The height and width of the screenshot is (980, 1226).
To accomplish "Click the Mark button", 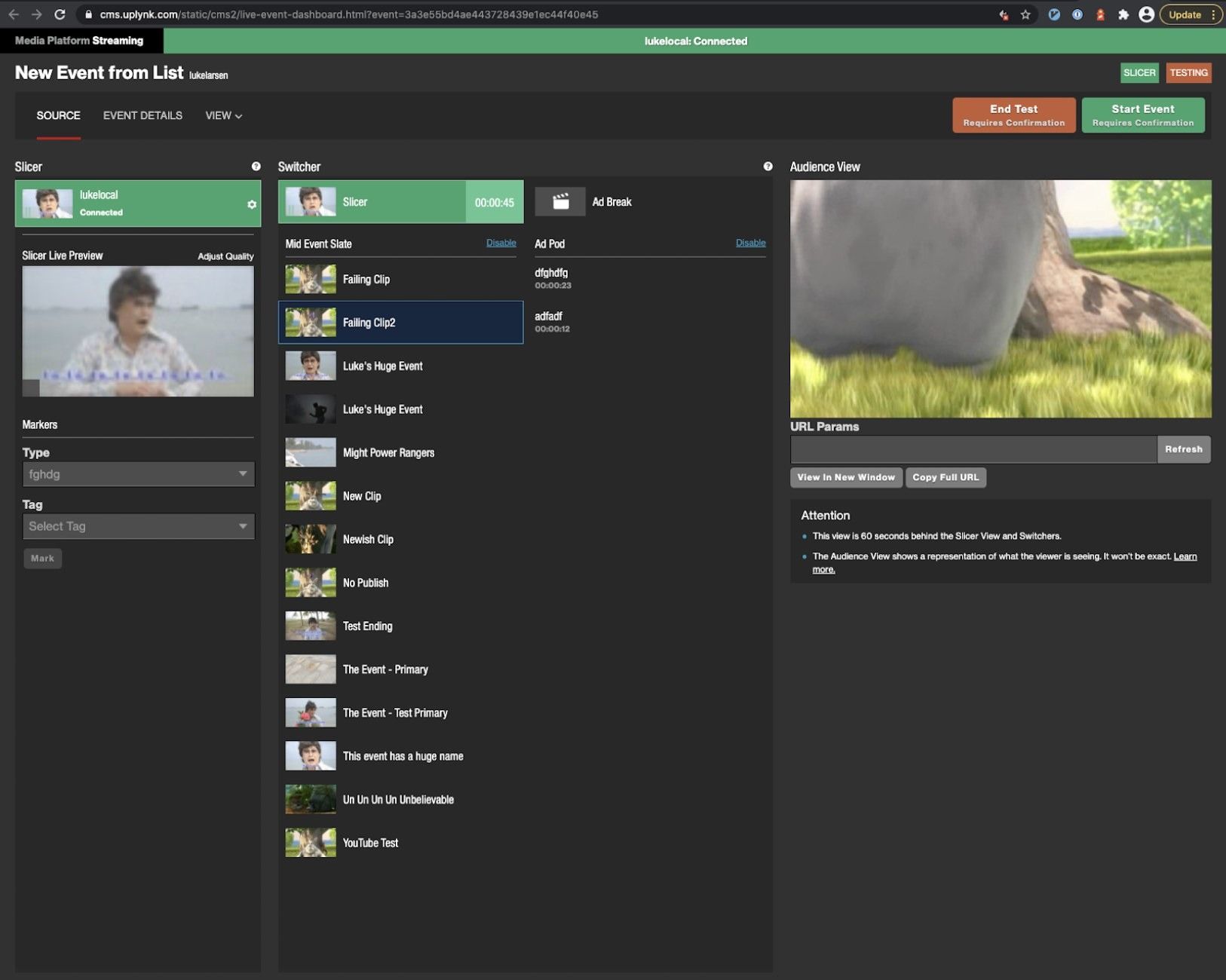I will [42, 559].
